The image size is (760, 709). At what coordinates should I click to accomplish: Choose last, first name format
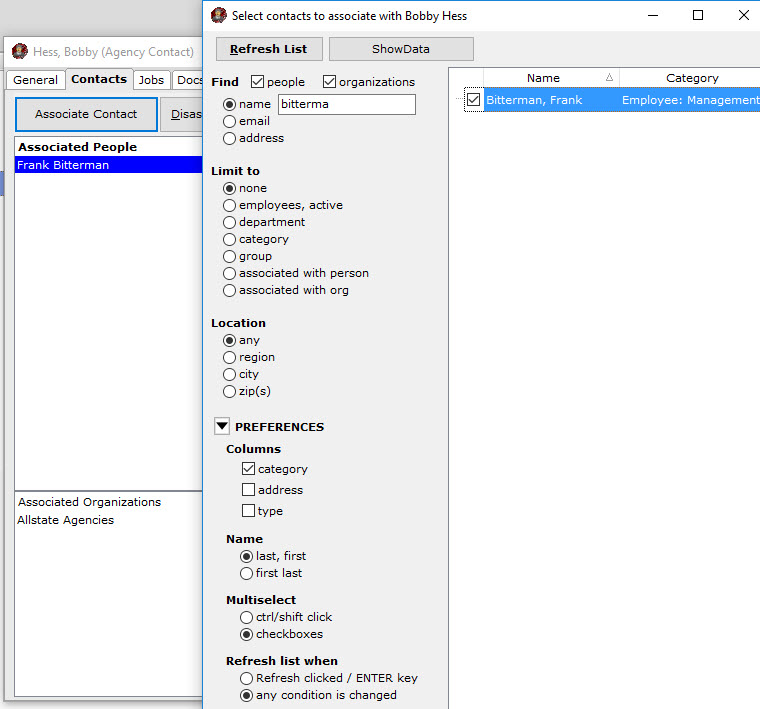(246, 556)
